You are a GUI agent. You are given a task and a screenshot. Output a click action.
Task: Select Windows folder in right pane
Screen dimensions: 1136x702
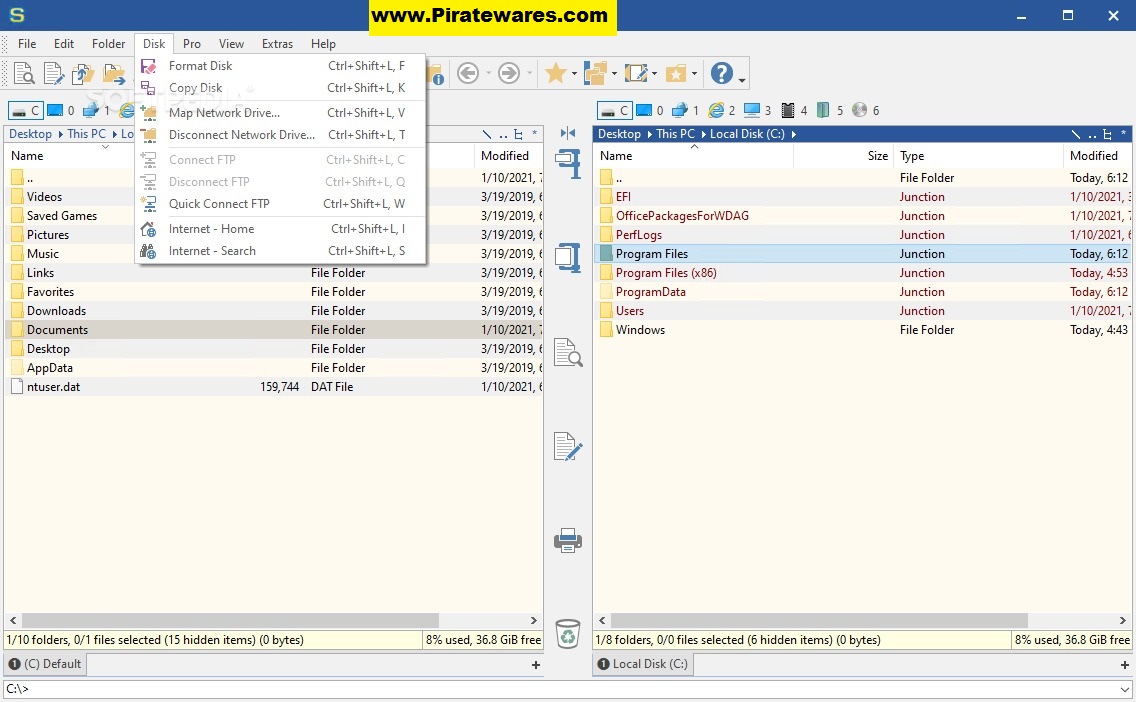862,330
